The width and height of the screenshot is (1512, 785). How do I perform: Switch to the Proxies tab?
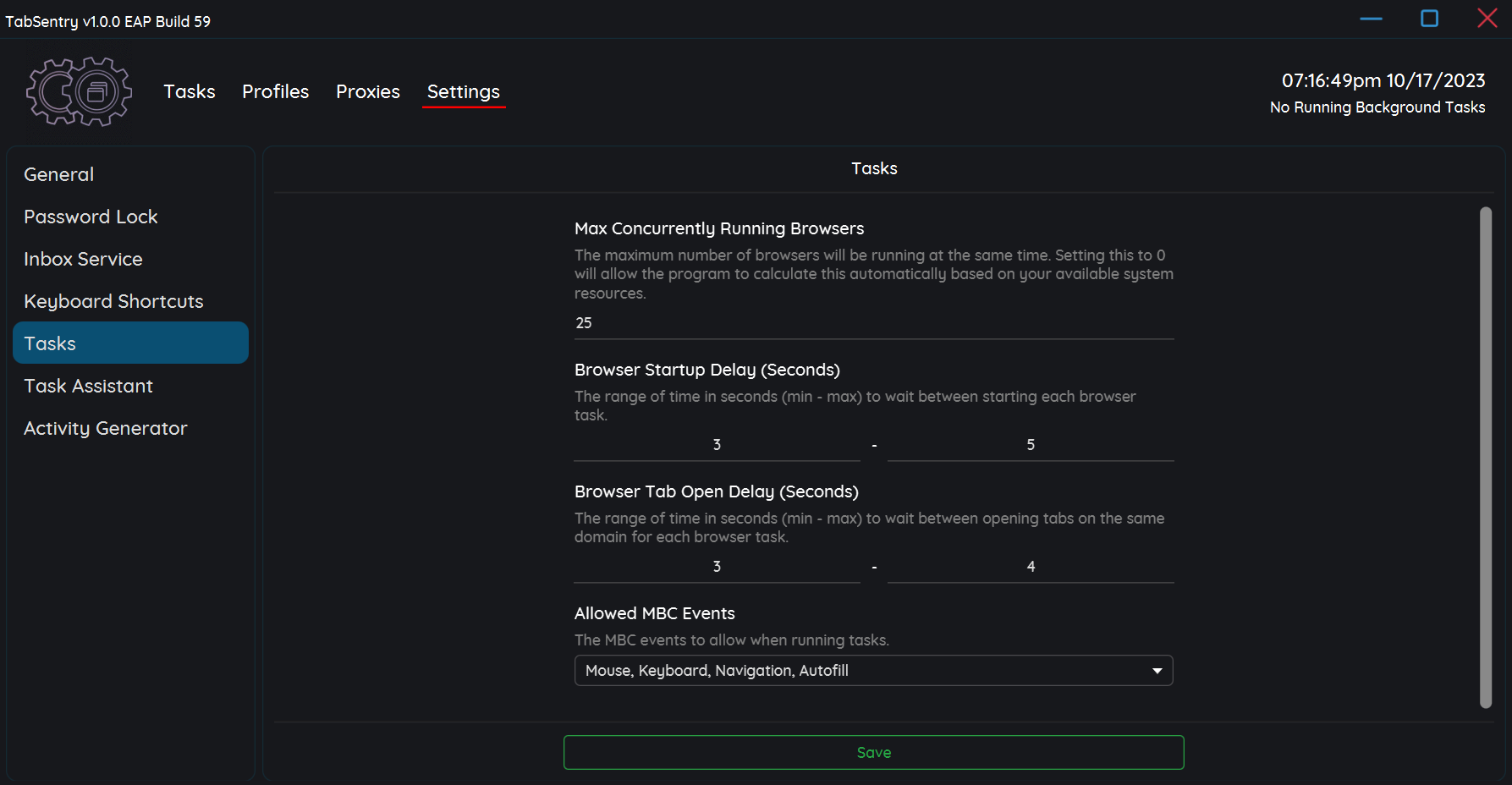coord(367,91)
